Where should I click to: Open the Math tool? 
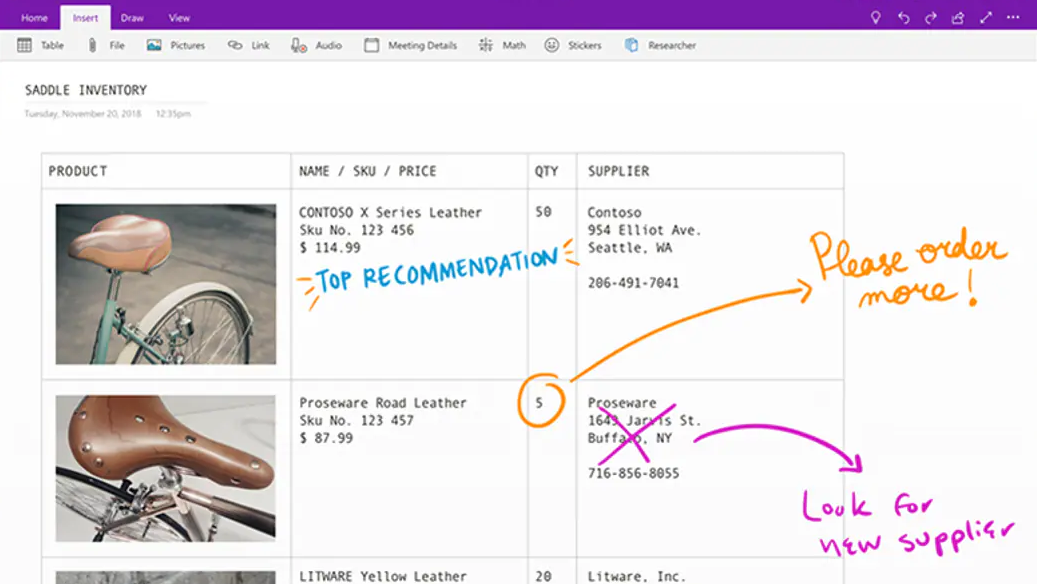[x=501, y=44]
